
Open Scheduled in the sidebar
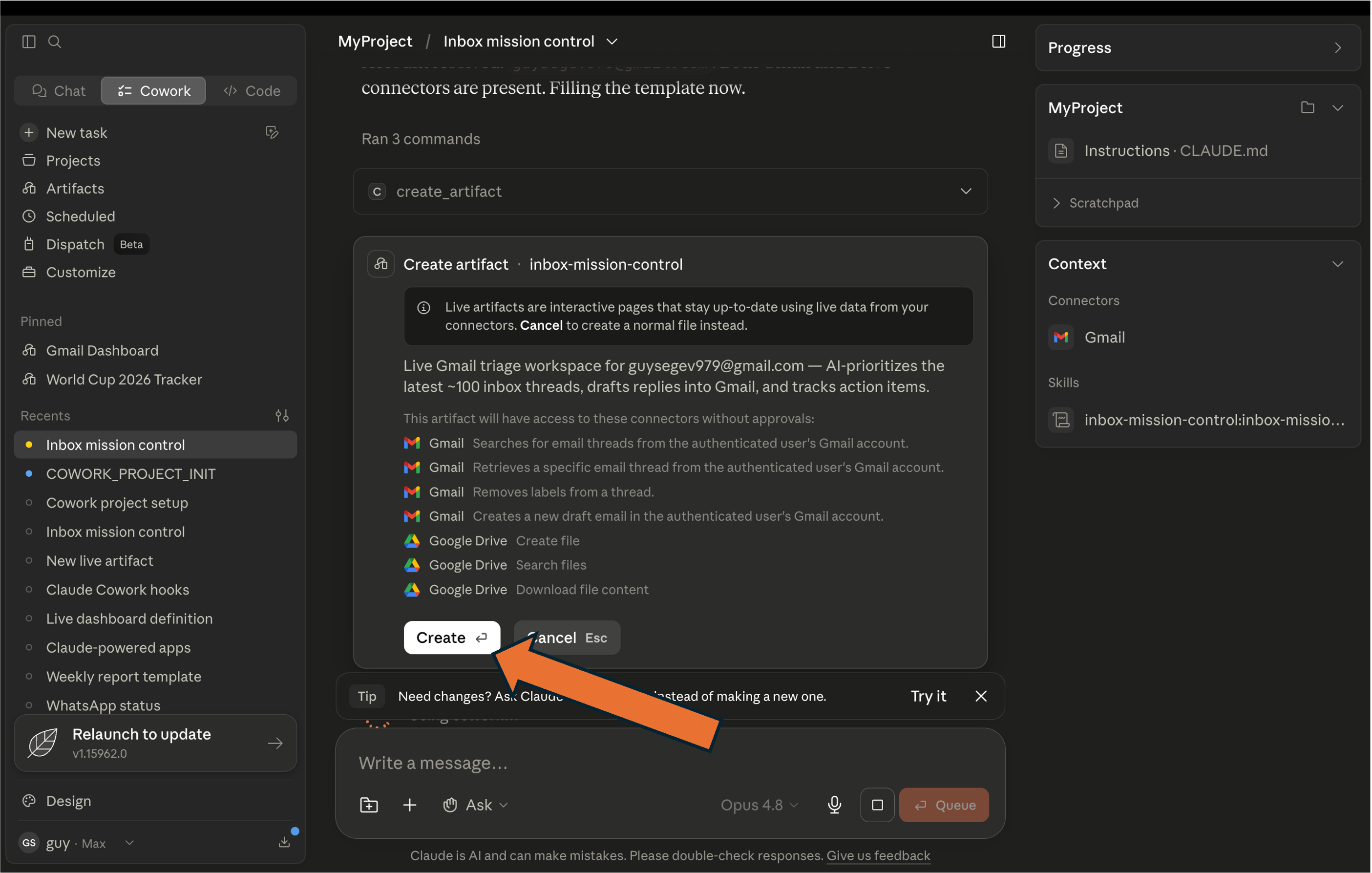tap(80, 216)
